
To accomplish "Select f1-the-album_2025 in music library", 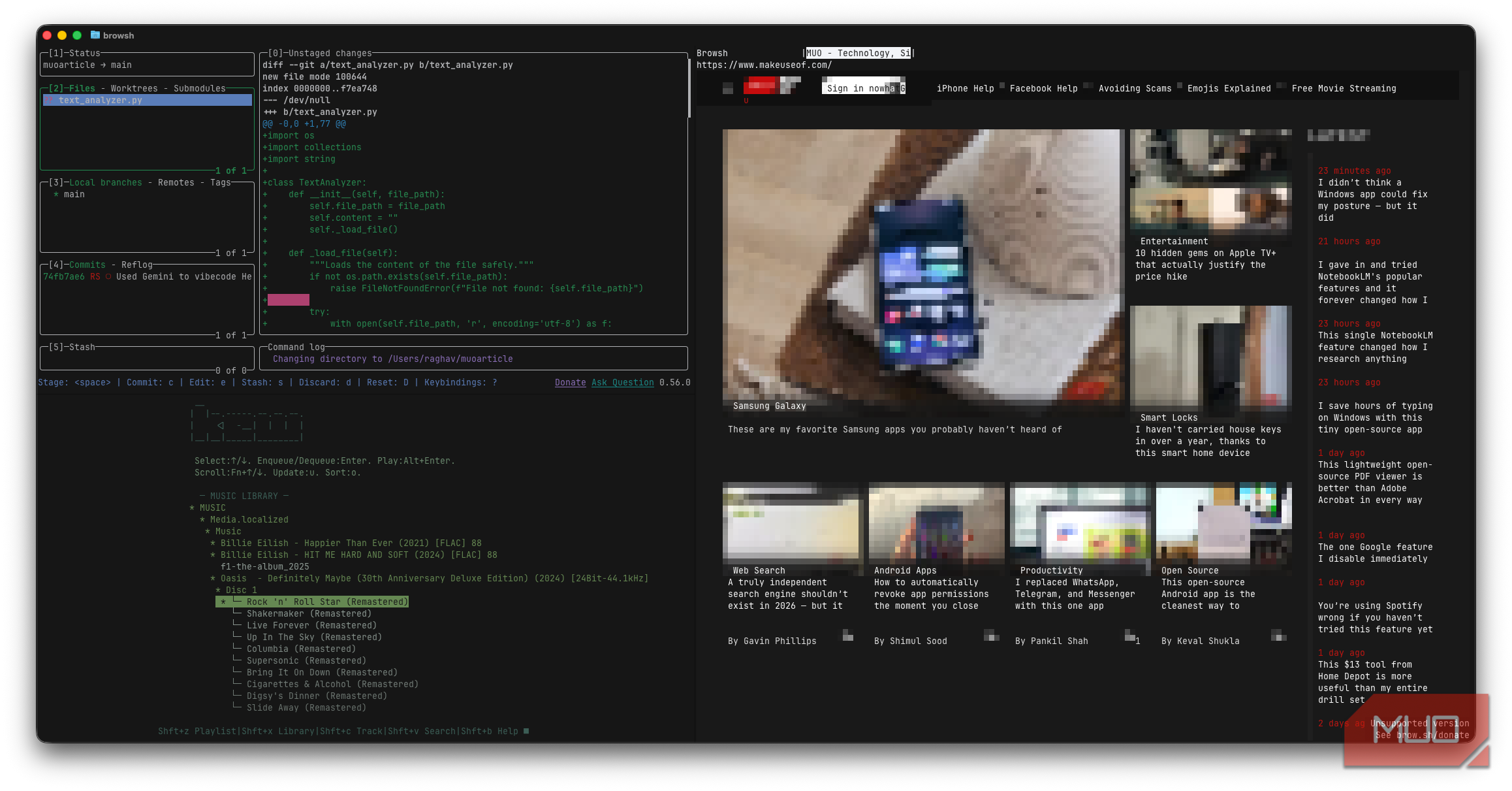I will (264, 566).
